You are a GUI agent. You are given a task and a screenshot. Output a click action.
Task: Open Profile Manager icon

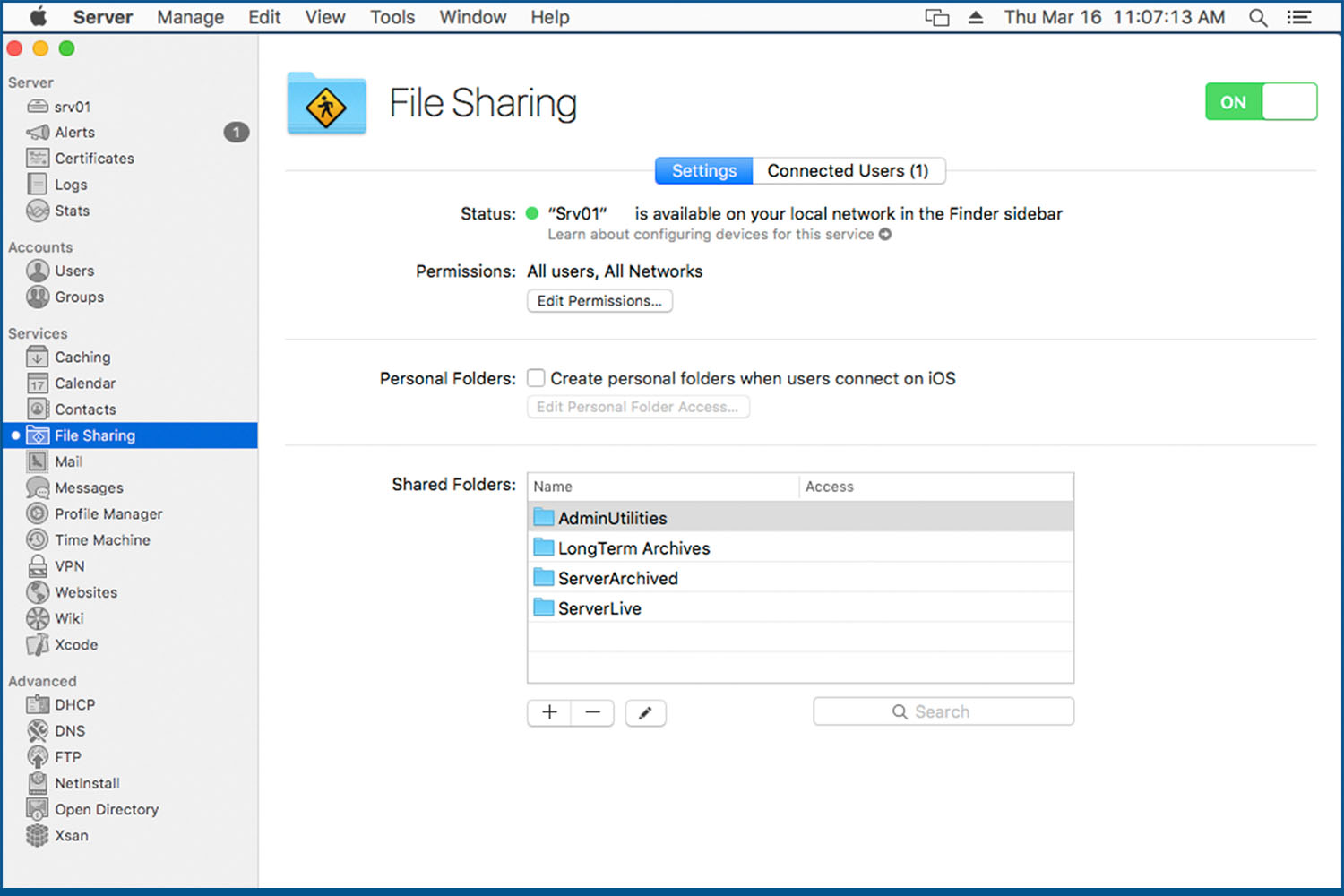38,513
